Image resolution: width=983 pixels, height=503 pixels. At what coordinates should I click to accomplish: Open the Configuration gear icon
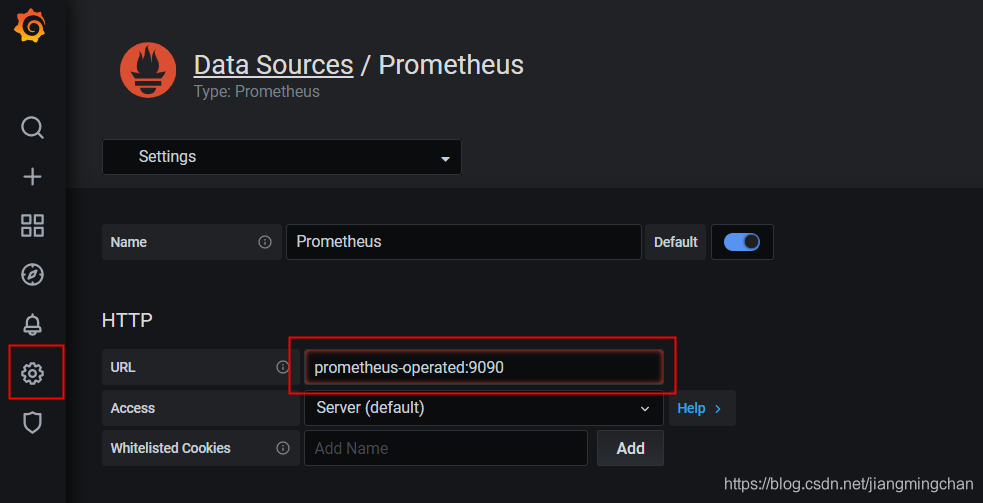click(33, 374)
